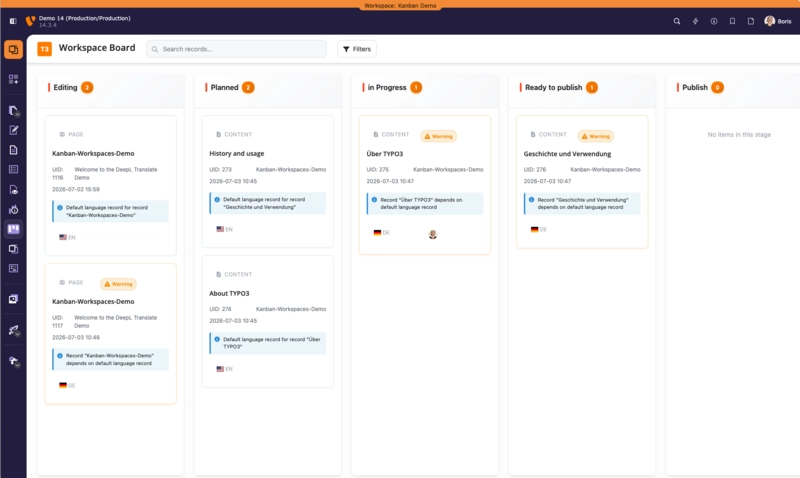Open the form module icon in sidebar

(13, 268)
